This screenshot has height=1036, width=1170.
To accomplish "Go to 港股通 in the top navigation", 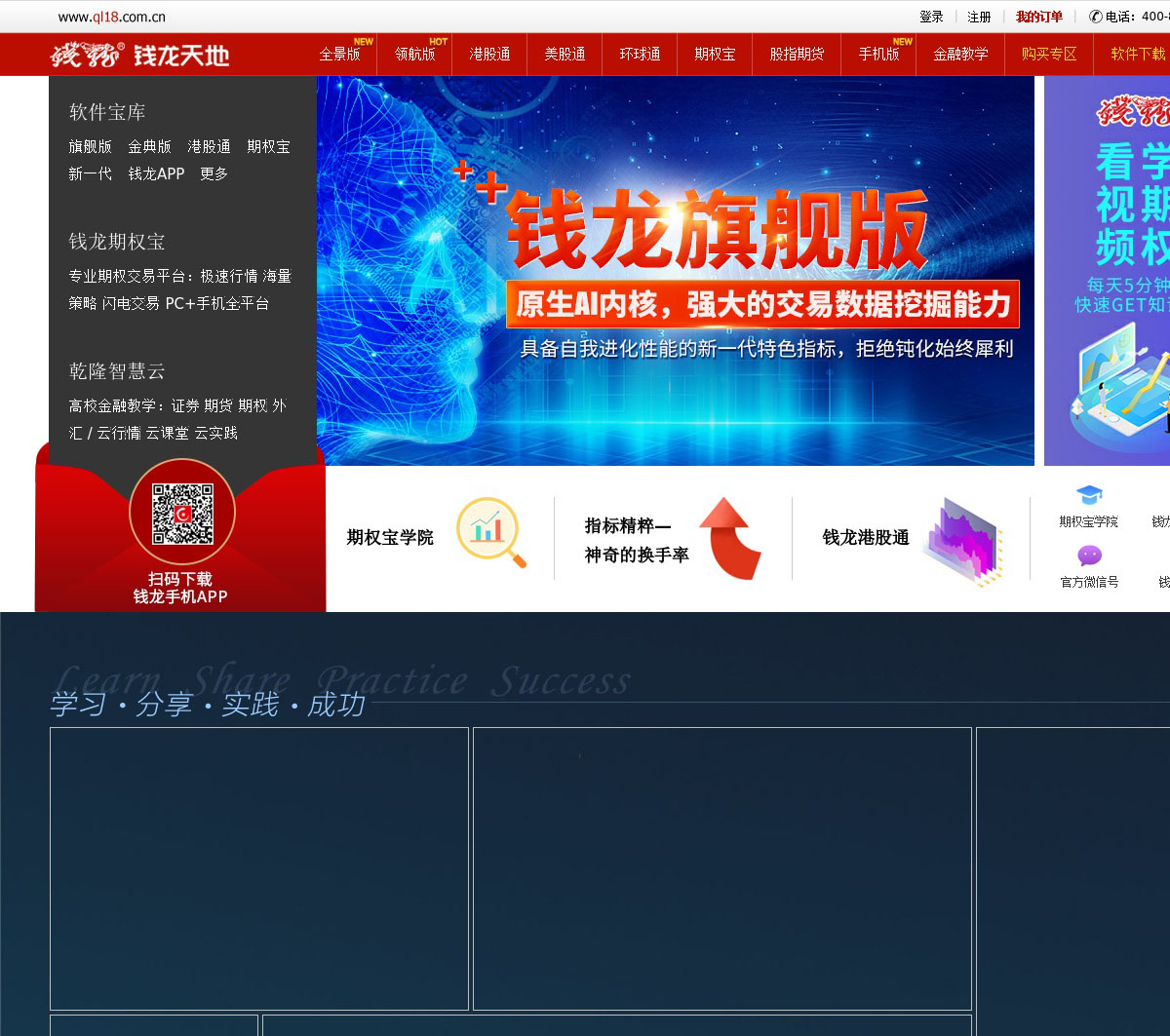I will [489, 55].
